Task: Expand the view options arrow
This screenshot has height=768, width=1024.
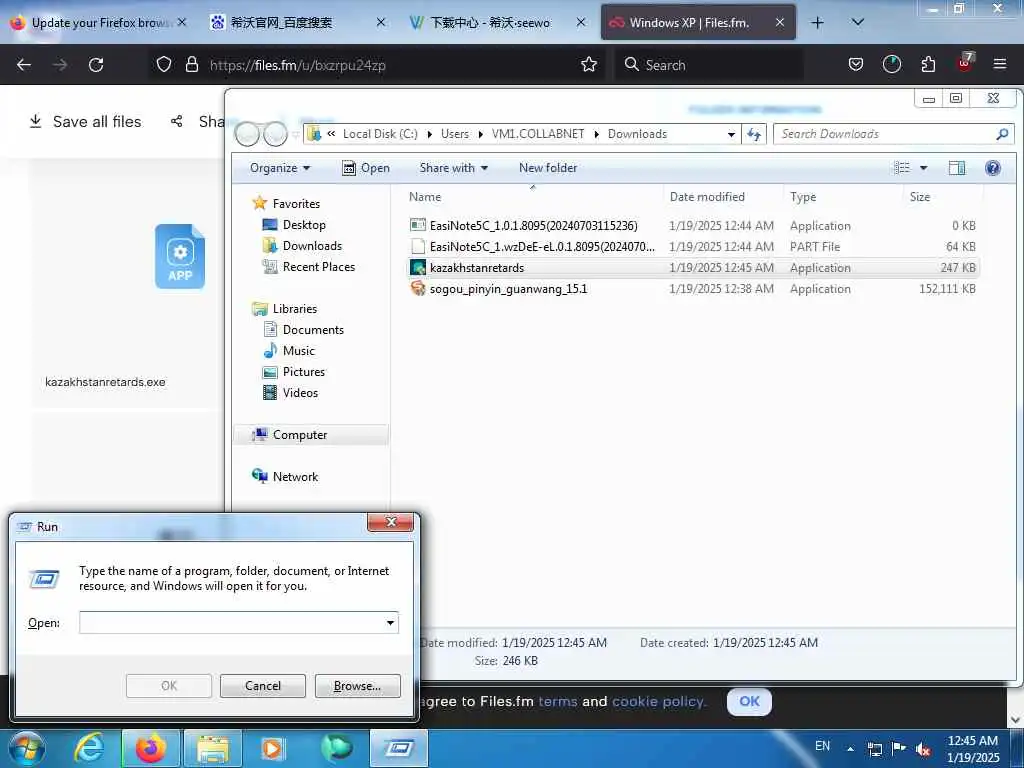Action: coord(923,168)
